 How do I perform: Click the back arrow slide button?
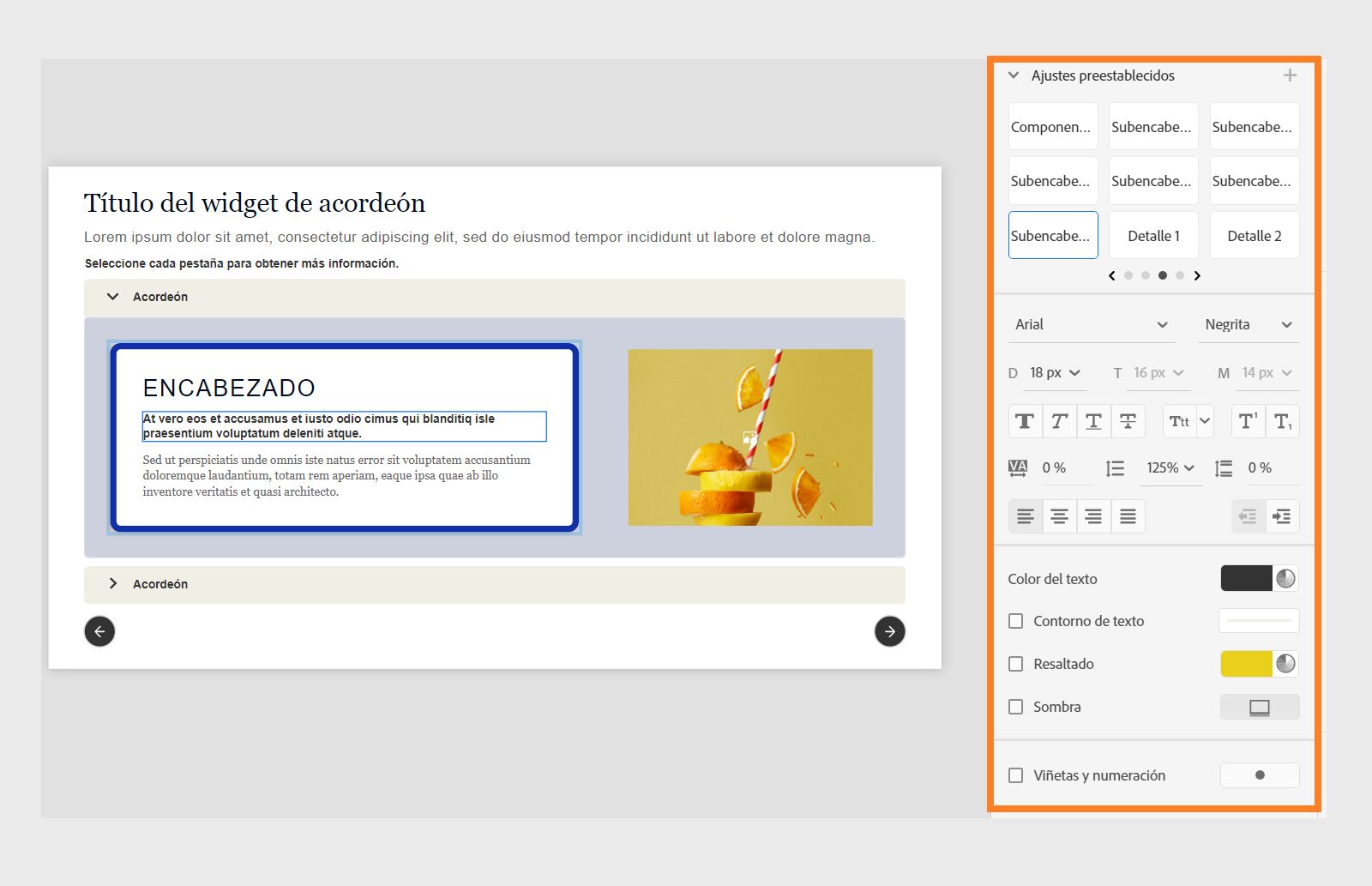99,631
